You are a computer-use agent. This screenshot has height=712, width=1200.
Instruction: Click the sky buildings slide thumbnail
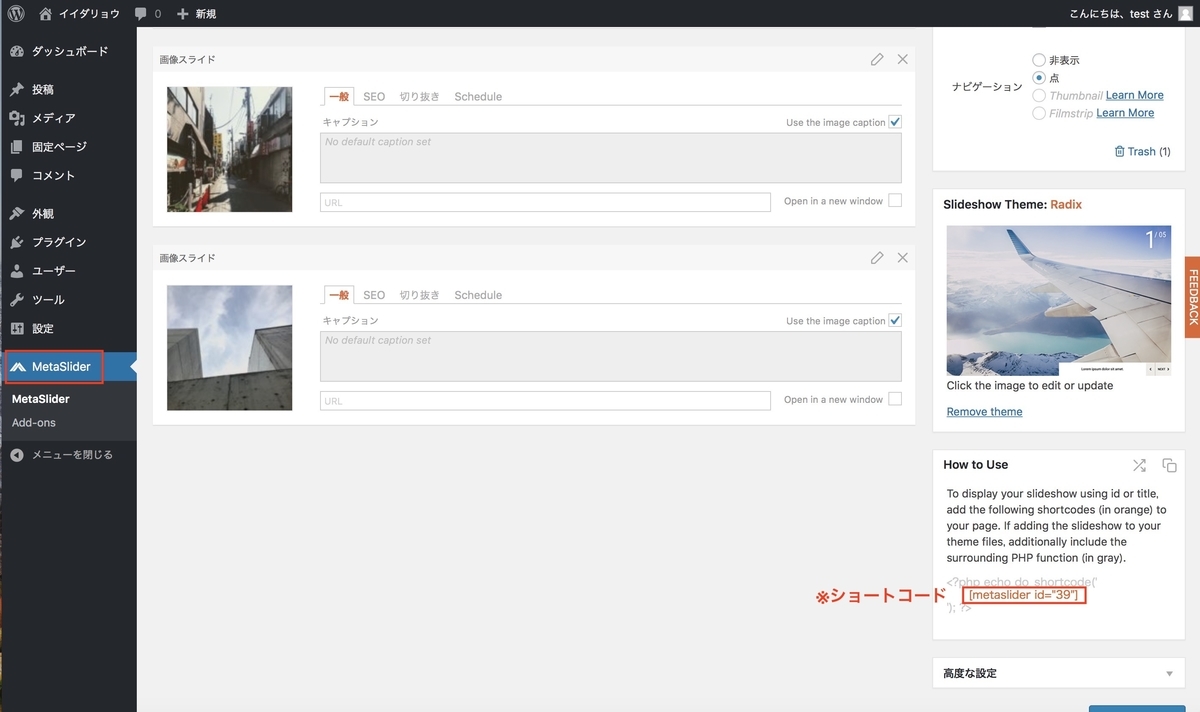[229, 347]
